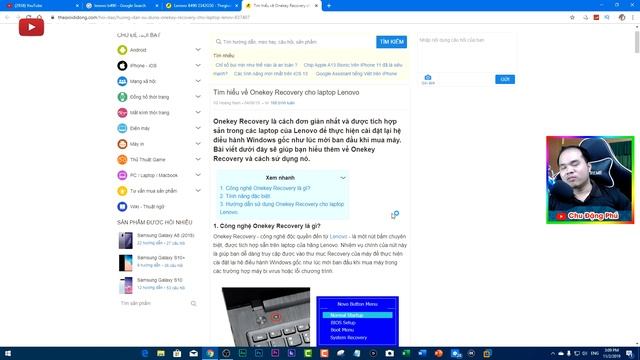Click the laptop Novo button photo
The height and width of the screenshot is (360, 640).
266,317
